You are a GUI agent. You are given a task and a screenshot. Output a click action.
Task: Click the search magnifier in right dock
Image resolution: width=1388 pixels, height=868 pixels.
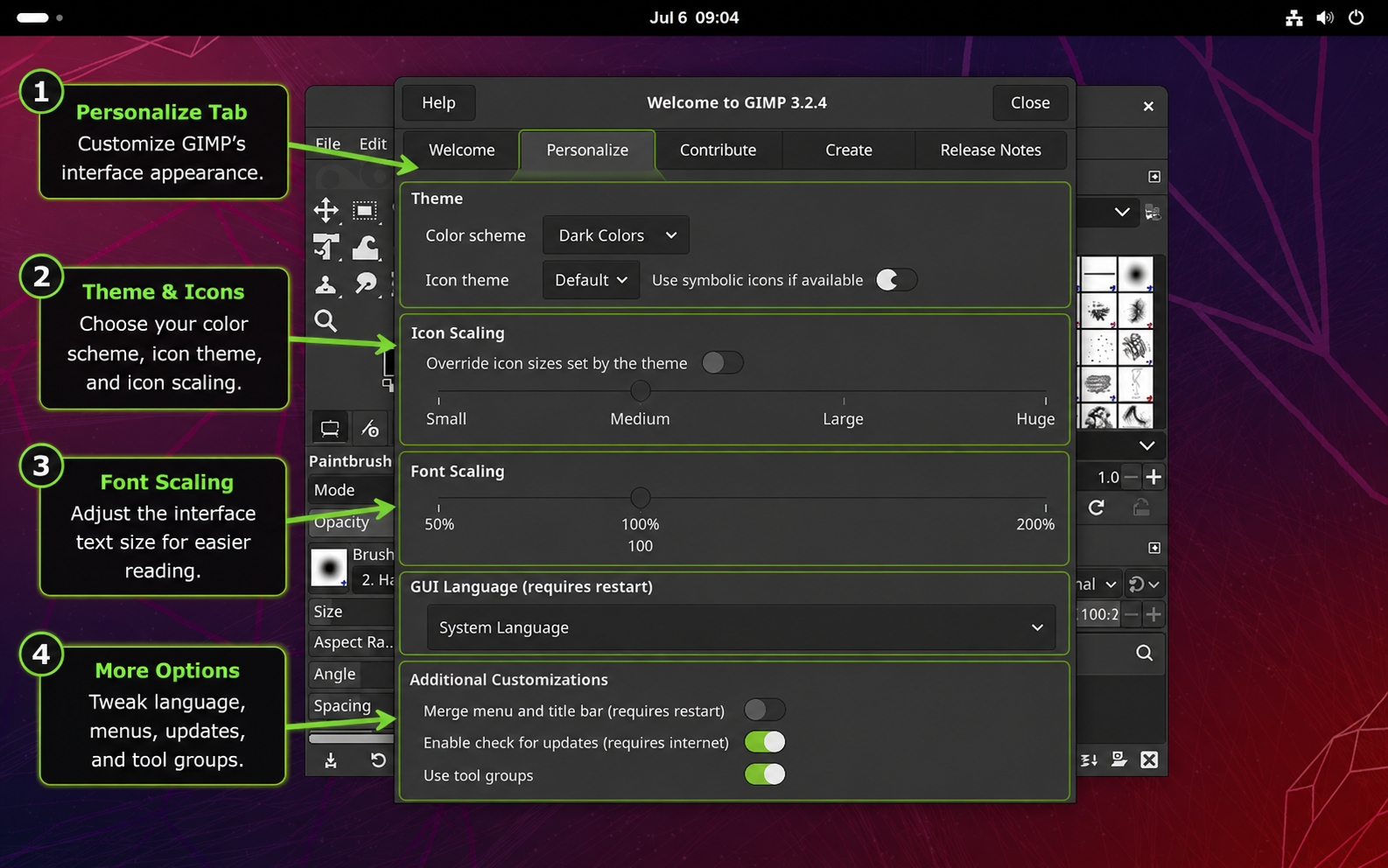click(1144, 654)
